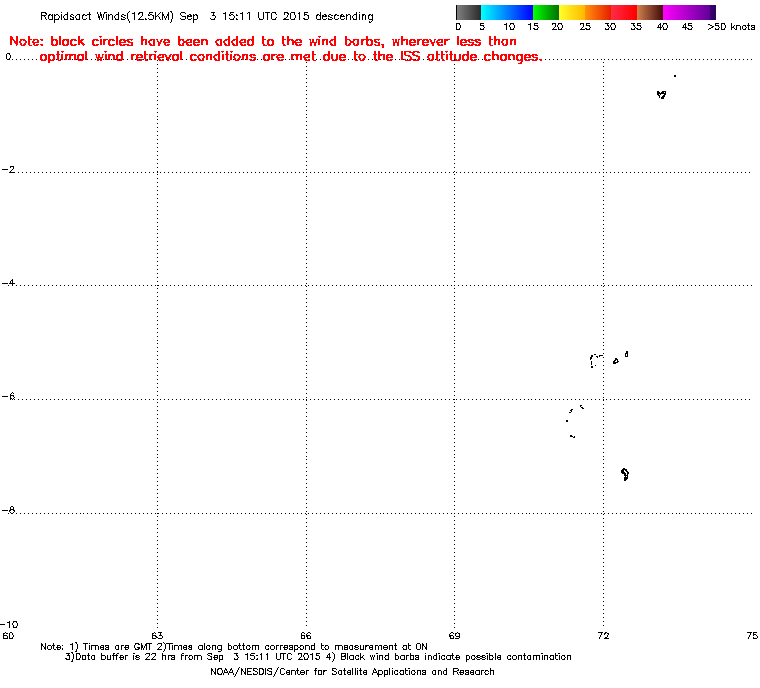Click the legend label '40'
Screen dimensions: 760x688
click(x=663, y=27)
